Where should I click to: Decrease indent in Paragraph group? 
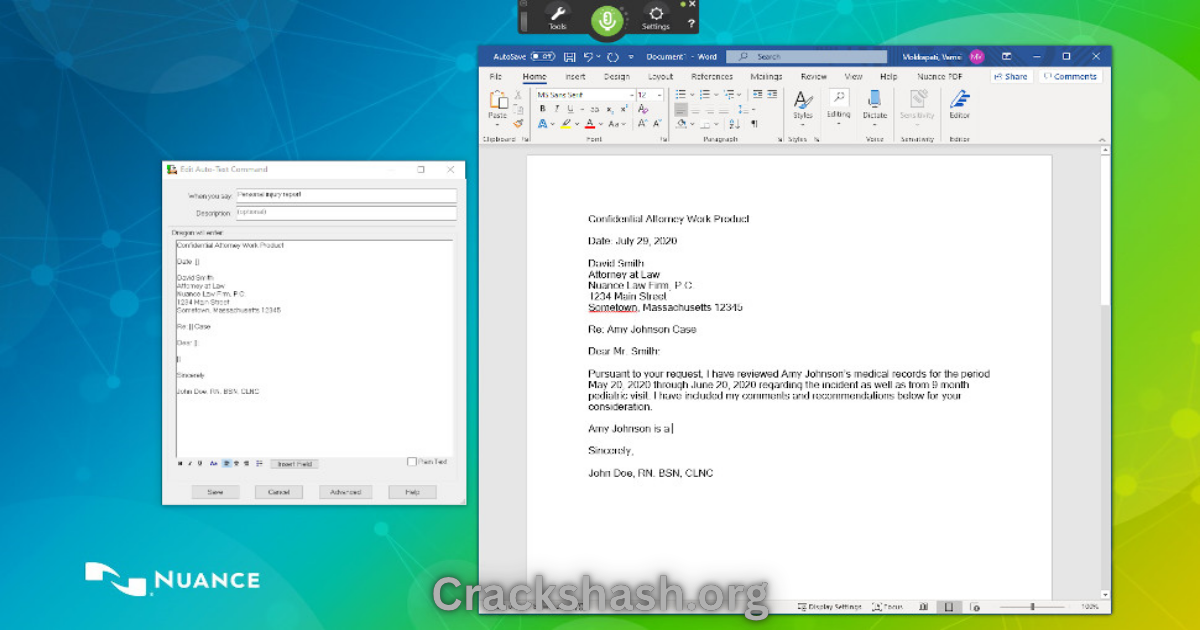(x=757, y=94)
